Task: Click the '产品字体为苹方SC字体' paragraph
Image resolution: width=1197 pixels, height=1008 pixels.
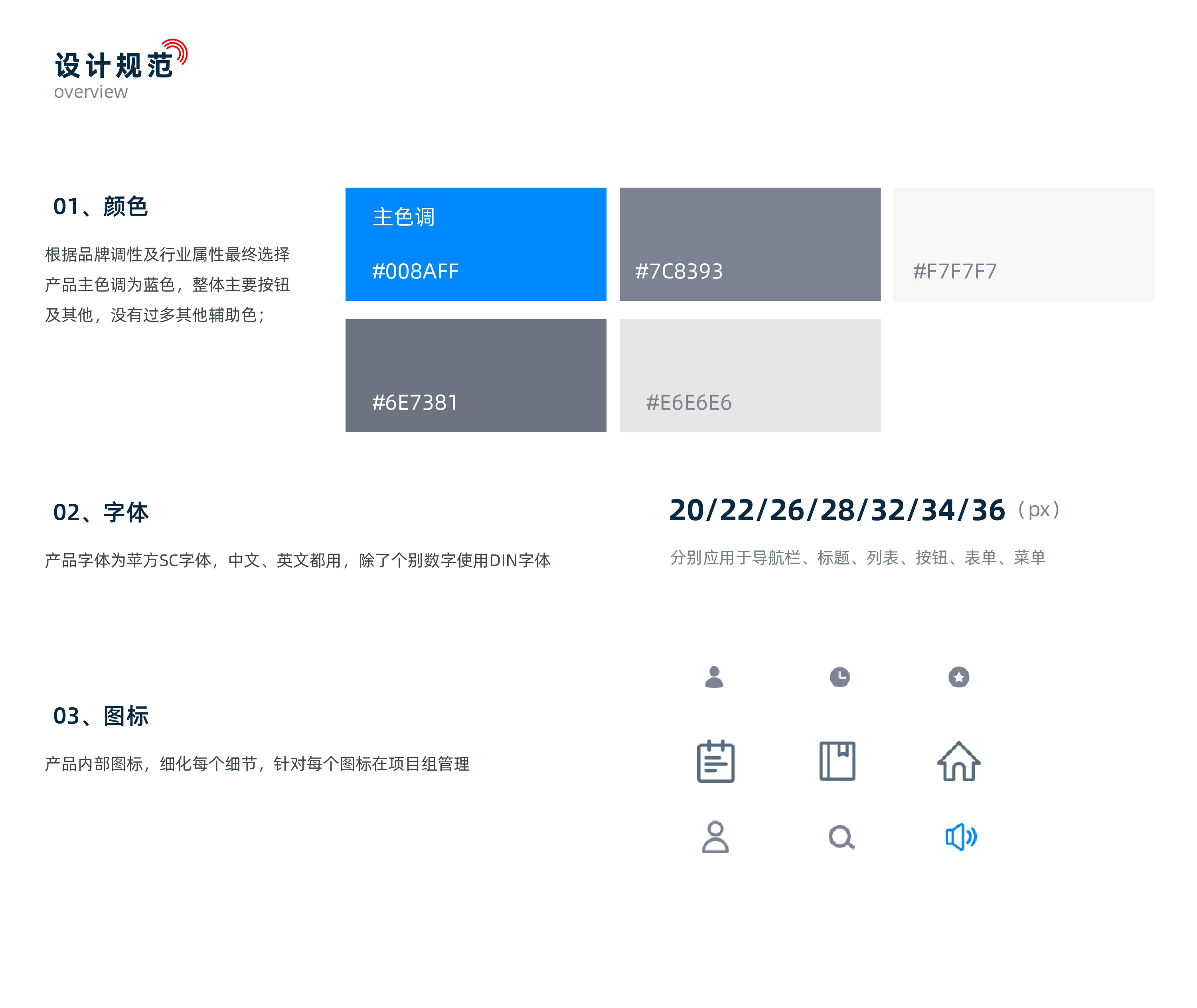Action: click(x=297, y=560)
